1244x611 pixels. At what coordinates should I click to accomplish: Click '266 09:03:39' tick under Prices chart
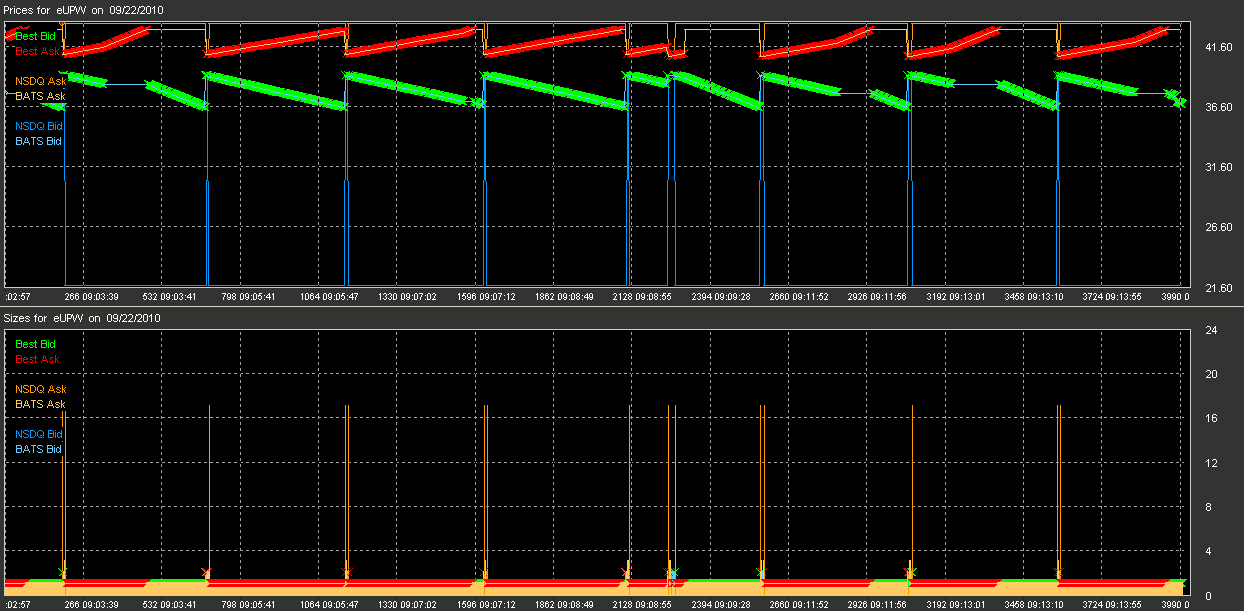(92, 297)
